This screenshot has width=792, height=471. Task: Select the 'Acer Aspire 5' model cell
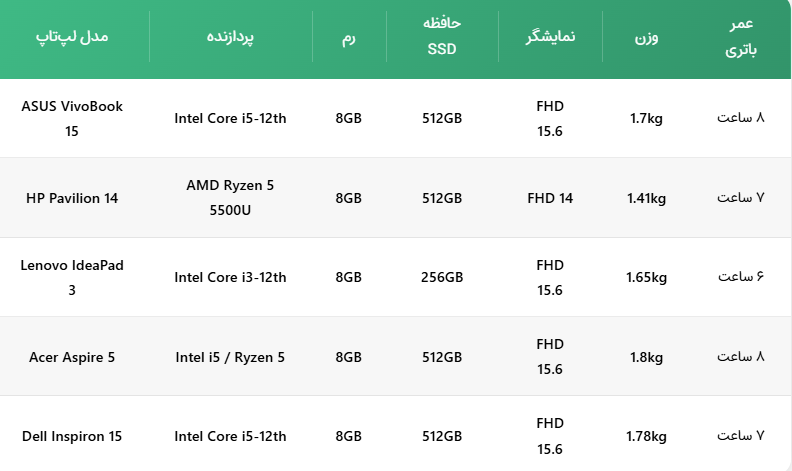coord(72,357)
